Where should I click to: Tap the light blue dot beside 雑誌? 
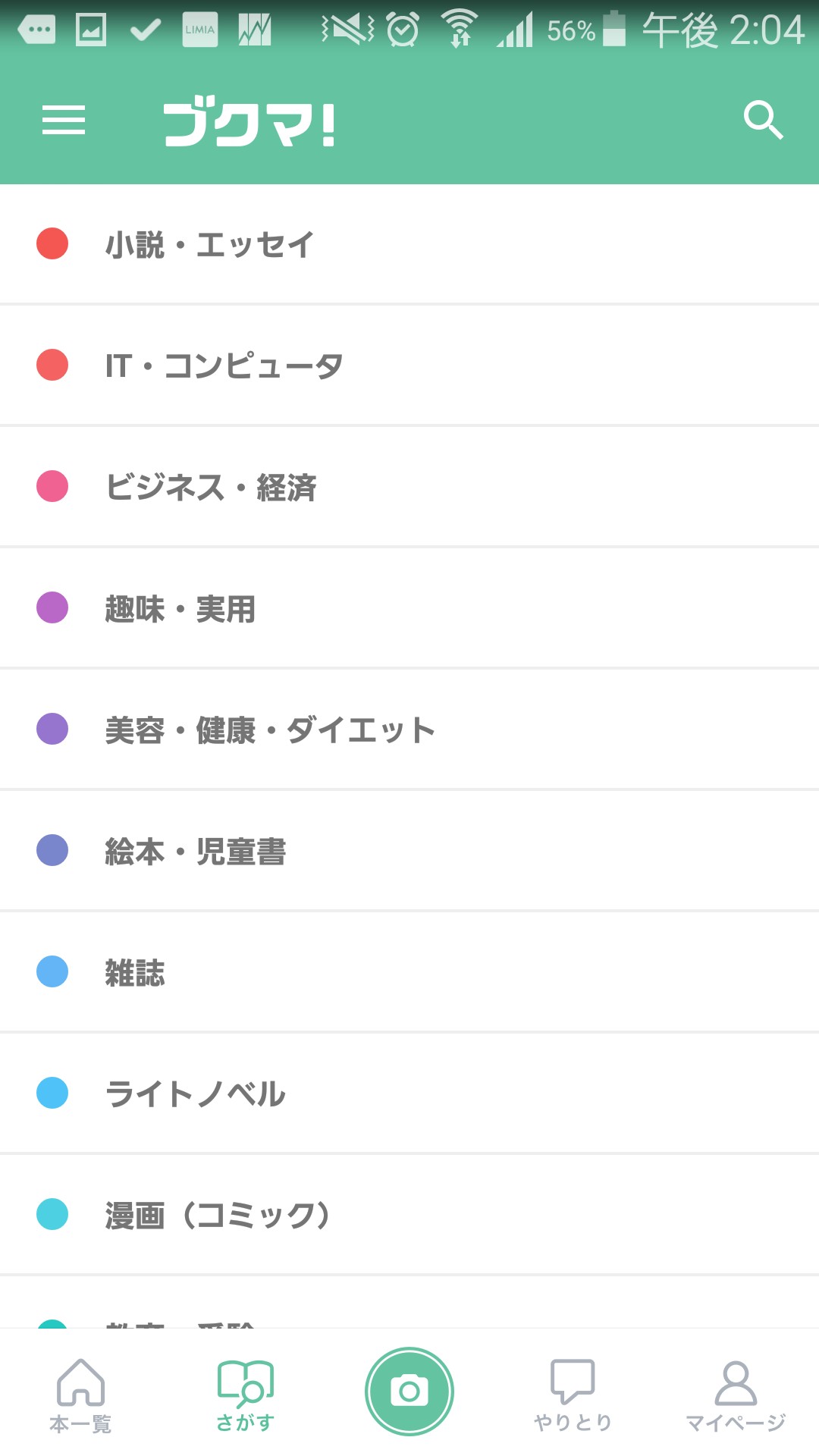point(52,971)
